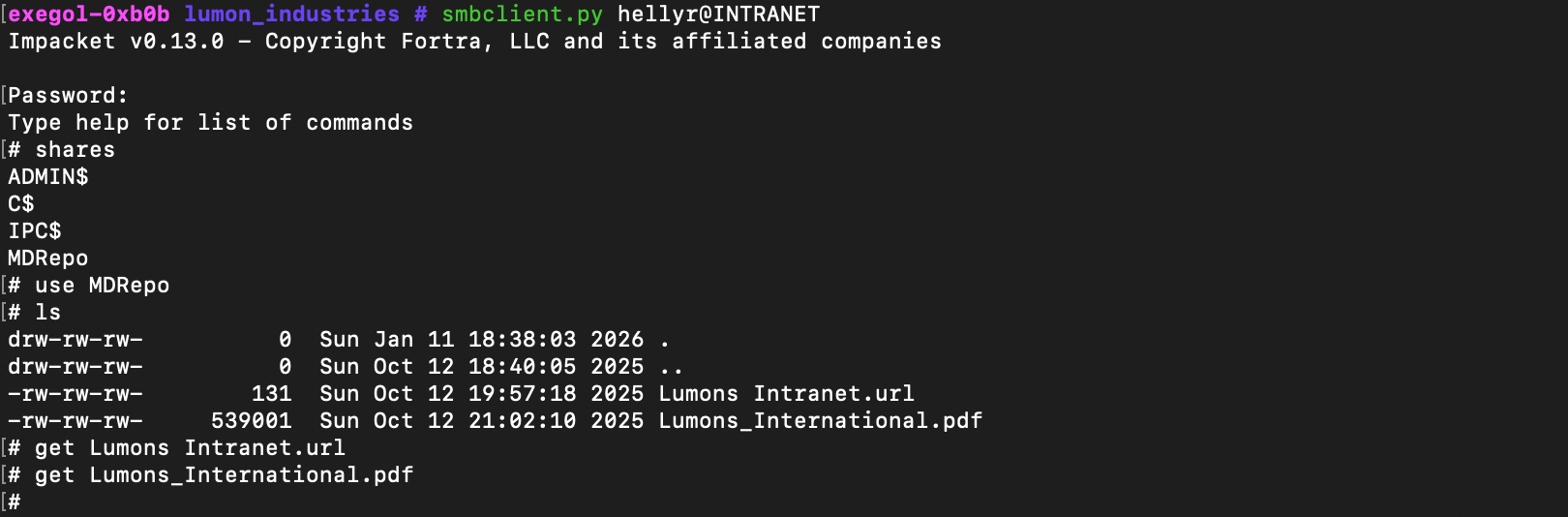Click the 'use MDRepo' command line
Screen dimensions: 1568x517
click(x=102, y=286)
